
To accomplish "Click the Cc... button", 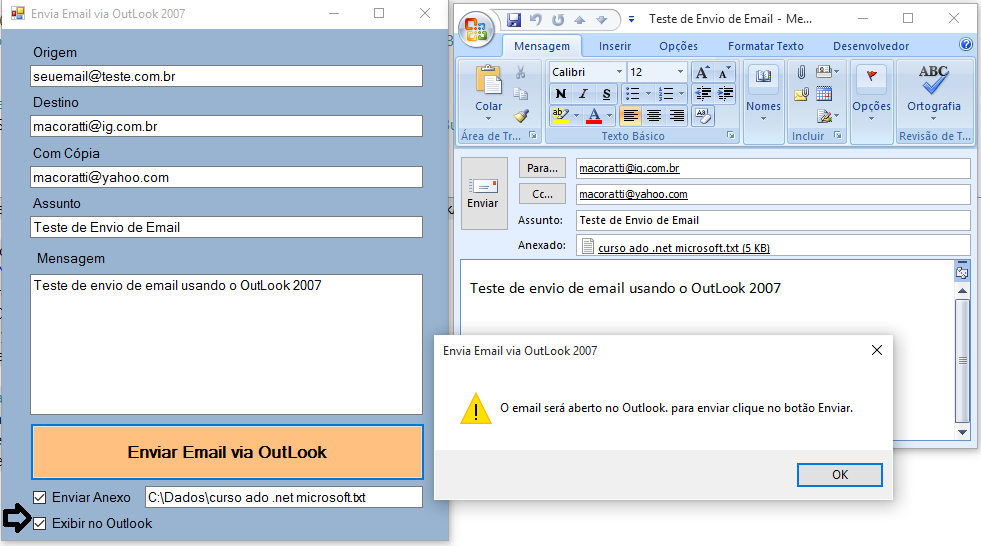I will (x=542, y=194).
